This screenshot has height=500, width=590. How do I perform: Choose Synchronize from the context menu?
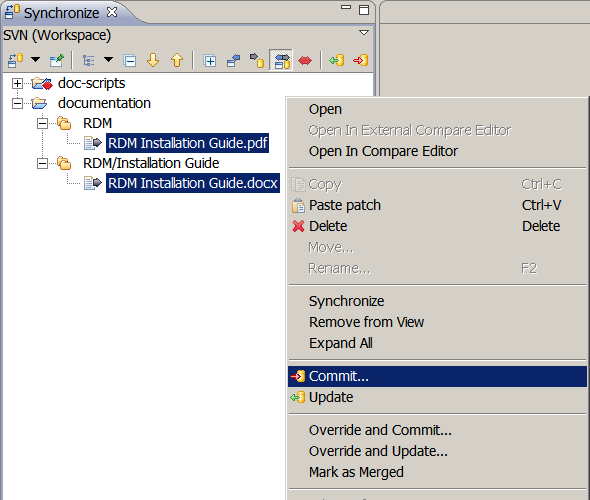pyautogui.click(x=437, y=301)
